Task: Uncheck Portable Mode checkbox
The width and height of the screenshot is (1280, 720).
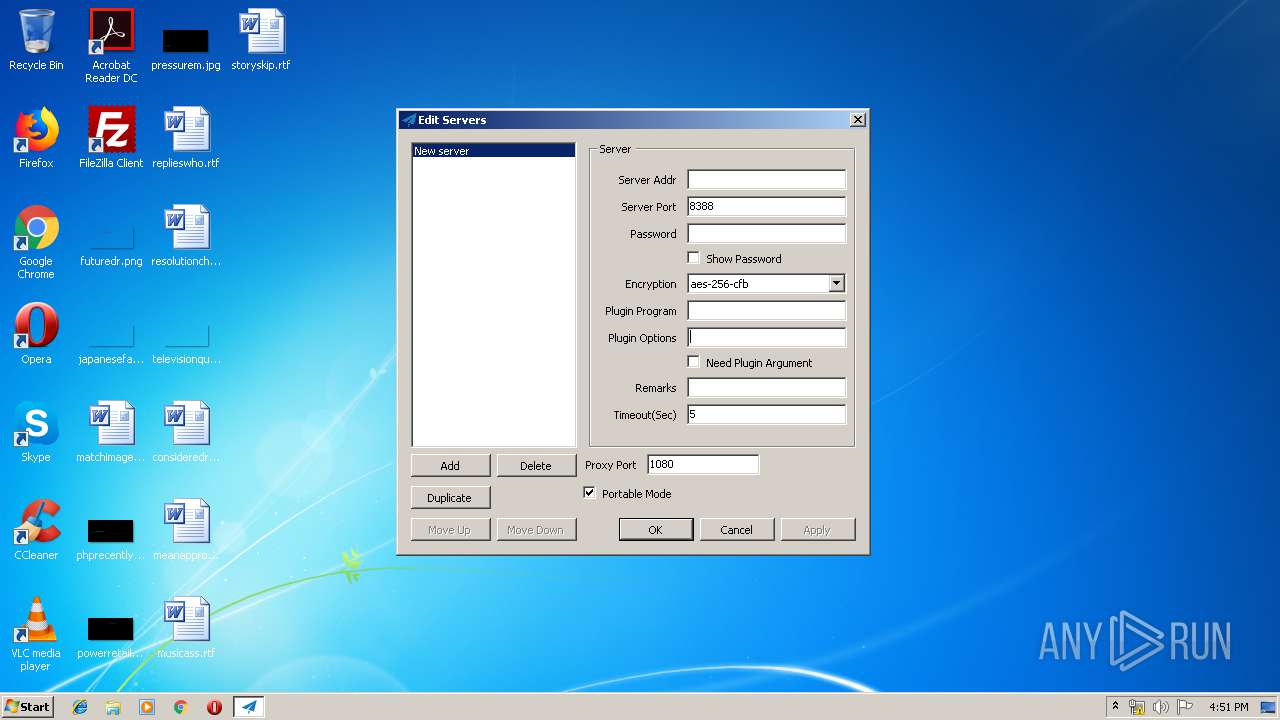Action: pos(589,493)
